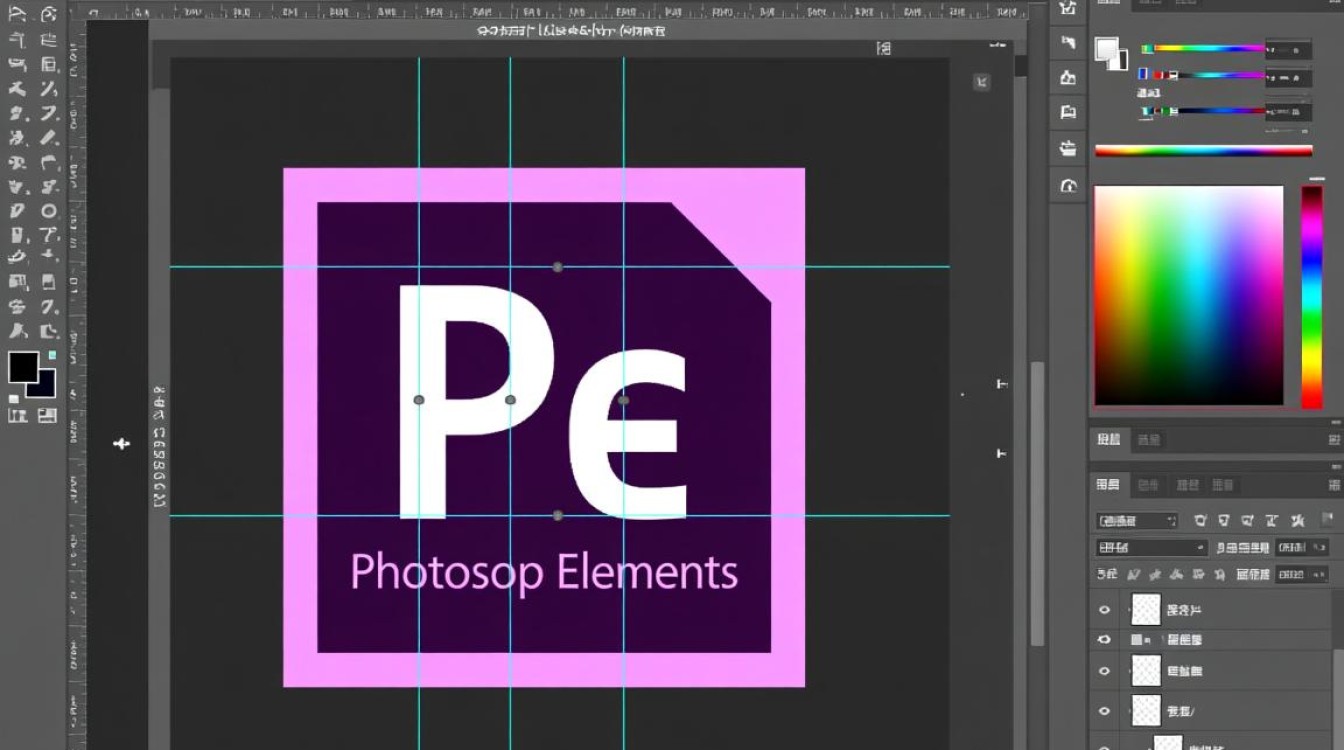Image resolution: width=1344 pixels, height=750 pixels.
Task: Click the gauge-shaped icon in collapsed panel strip
Action: coord(1068,185)
